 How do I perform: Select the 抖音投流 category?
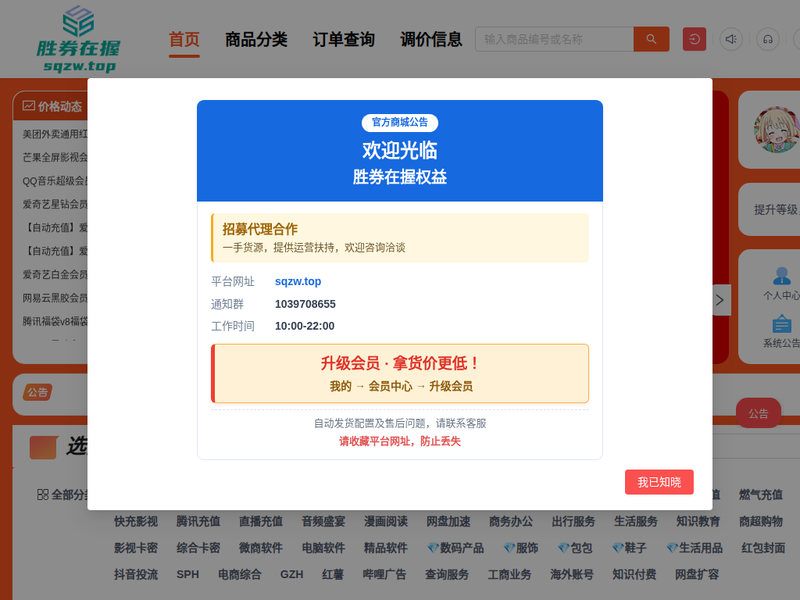pyautogui.click(x=136, y=574)
